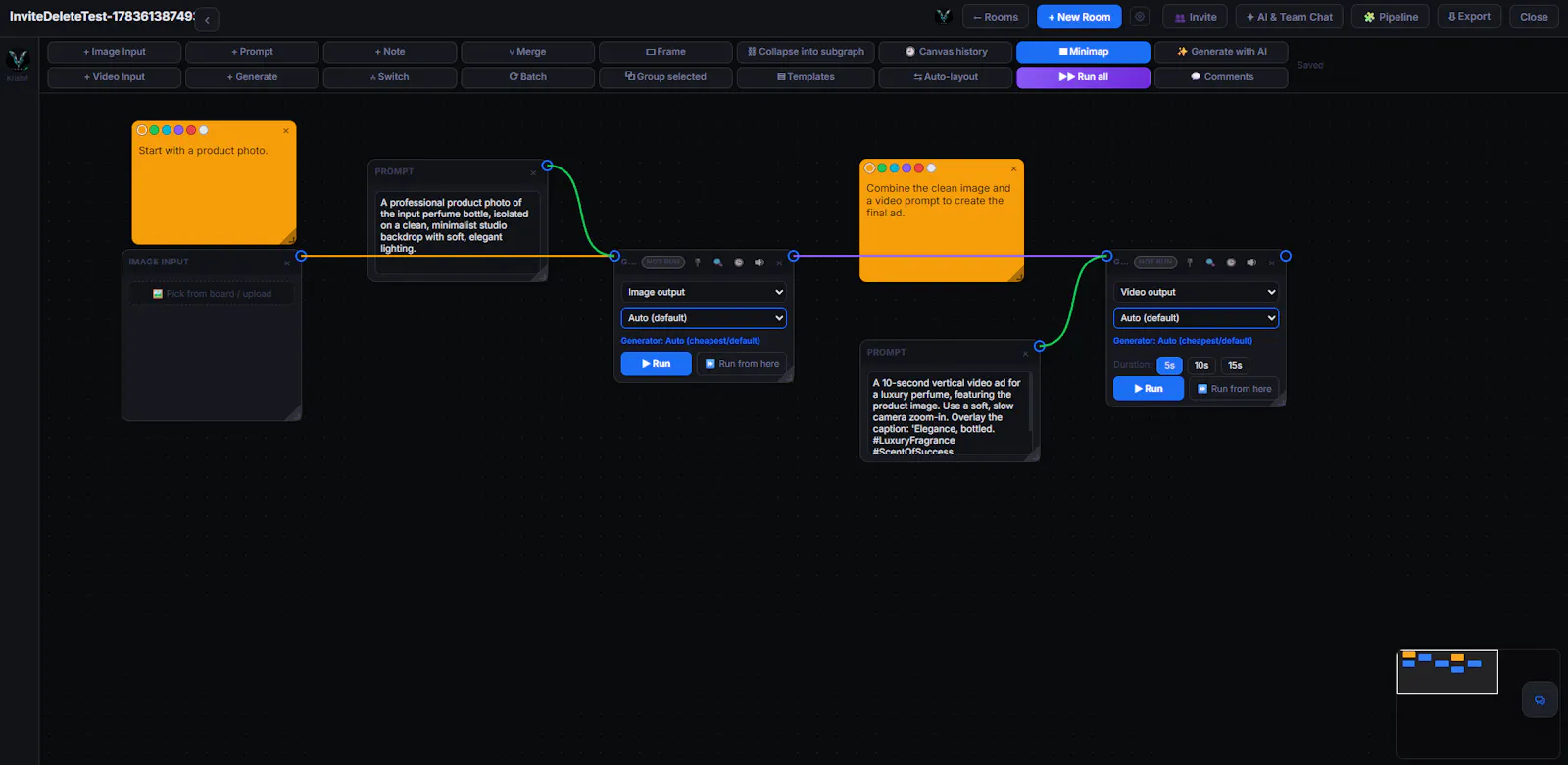The width and height of the screenshot is (1568, 765).
Task: Click the magnifier icon on the Image output node
Action: coord(718,263)
